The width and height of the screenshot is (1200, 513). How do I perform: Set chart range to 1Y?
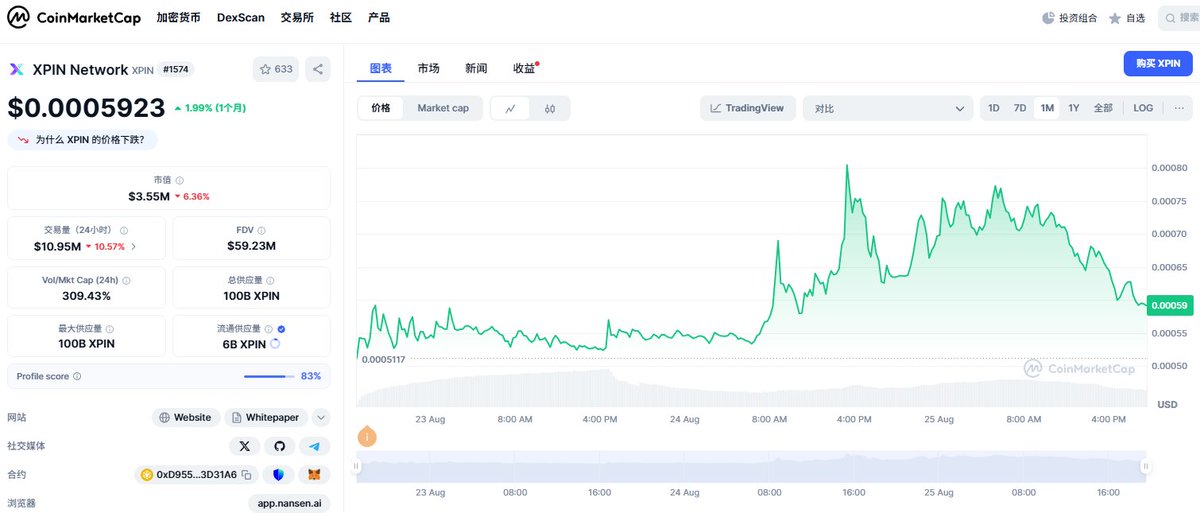point(1074,108)
